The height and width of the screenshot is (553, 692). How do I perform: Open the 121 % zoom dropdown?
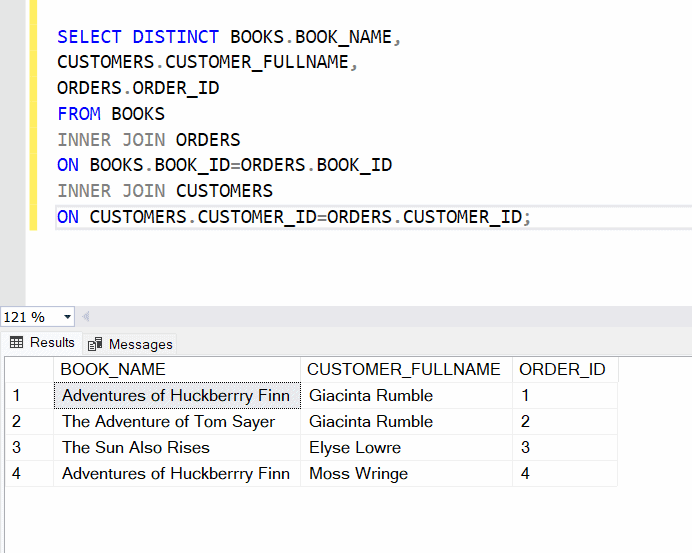[x=67, y=317]
